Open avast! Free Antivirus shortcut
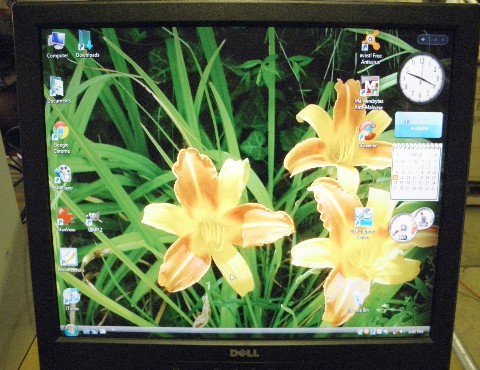The image size is (480, 370). click(x=371, y=47)
